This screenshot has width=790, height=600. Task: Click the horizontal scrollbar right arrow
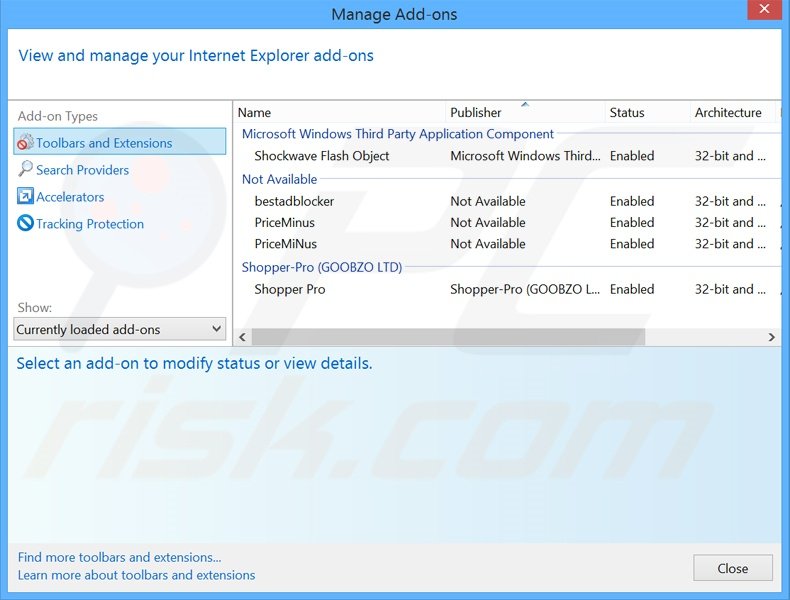click(771, 337)
